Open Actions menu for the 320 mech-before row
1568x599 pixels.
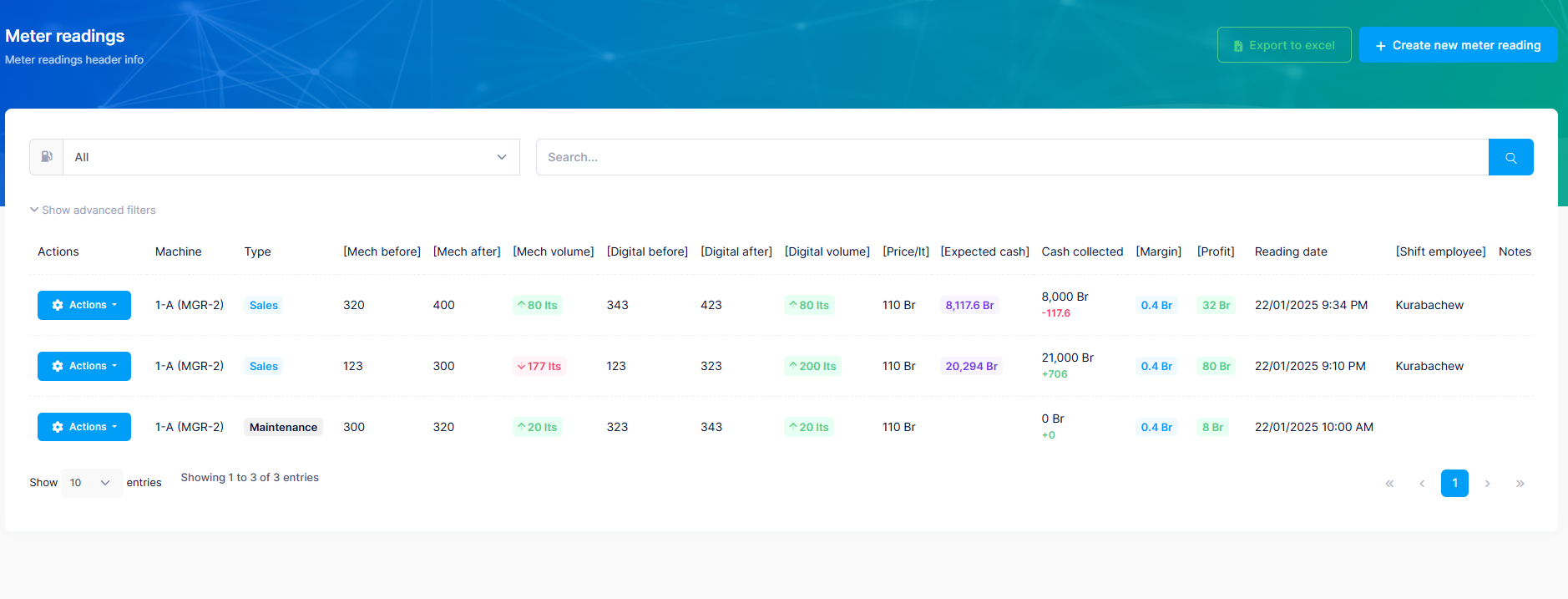(x=84, y=305)
